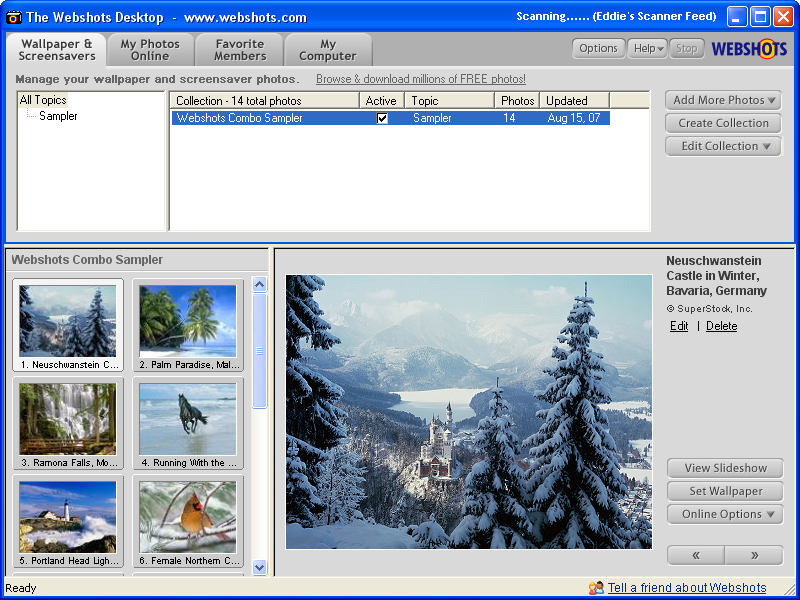Select the Webshots Combo Sampler collection row

(390, 118)
